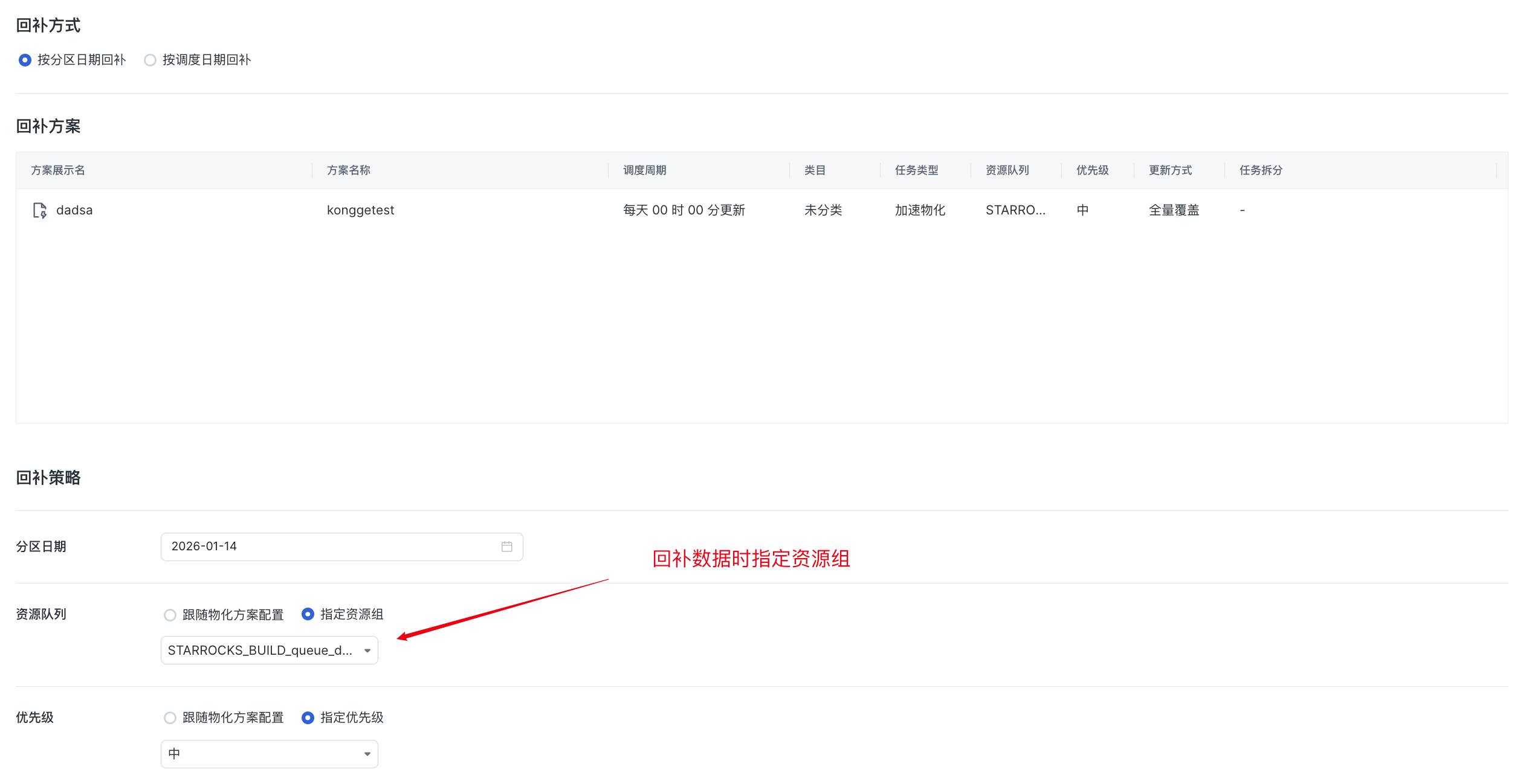This screenshot has width=1523, height=784.
Task: Click the 方案展示名 column header
Action: tap(58, 170)
